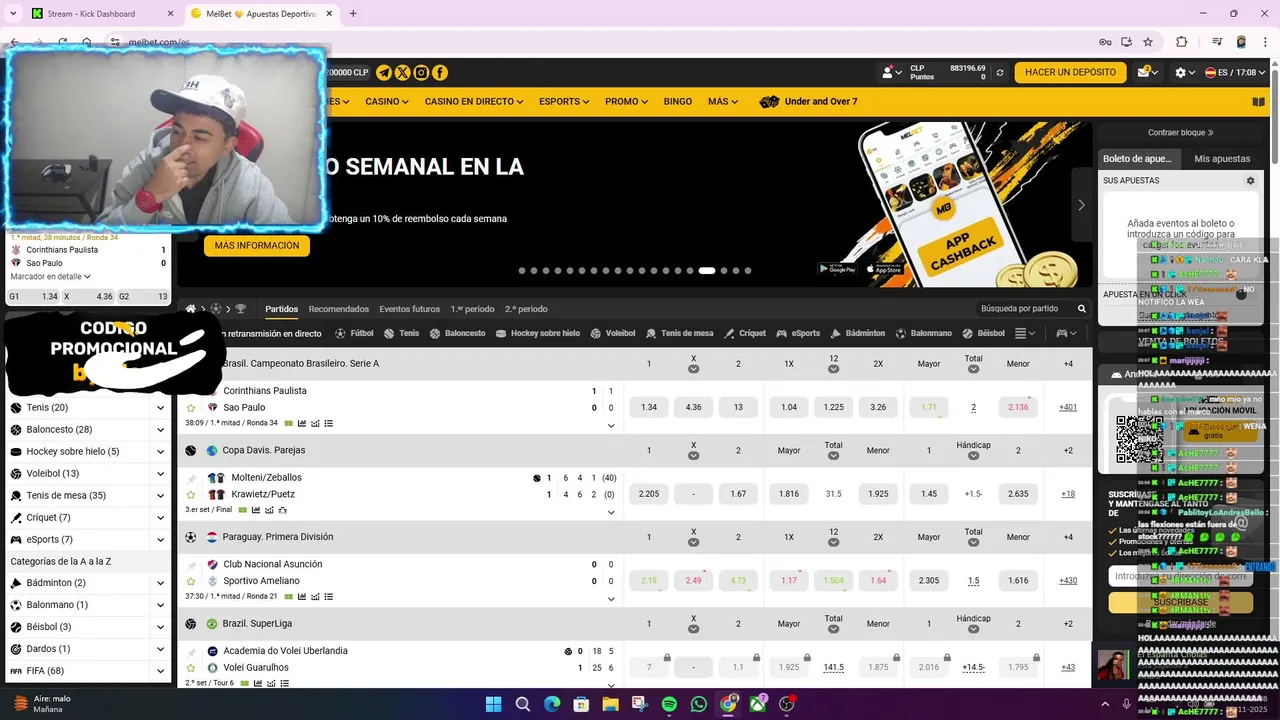The height and width of the screenshot is (720, 1280).
Task: Open the CASINO dropdown menu
Action: 386,101
